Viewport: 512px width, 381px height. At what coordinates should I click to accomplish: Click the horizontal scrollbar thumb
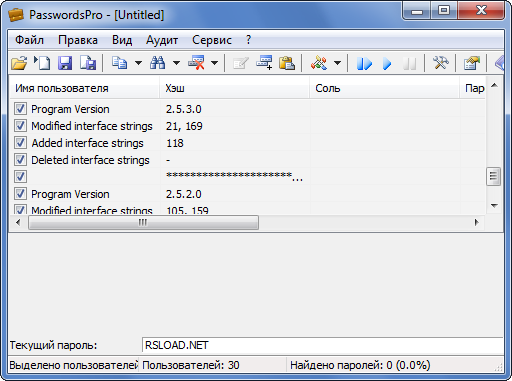[x=143, y=222]
